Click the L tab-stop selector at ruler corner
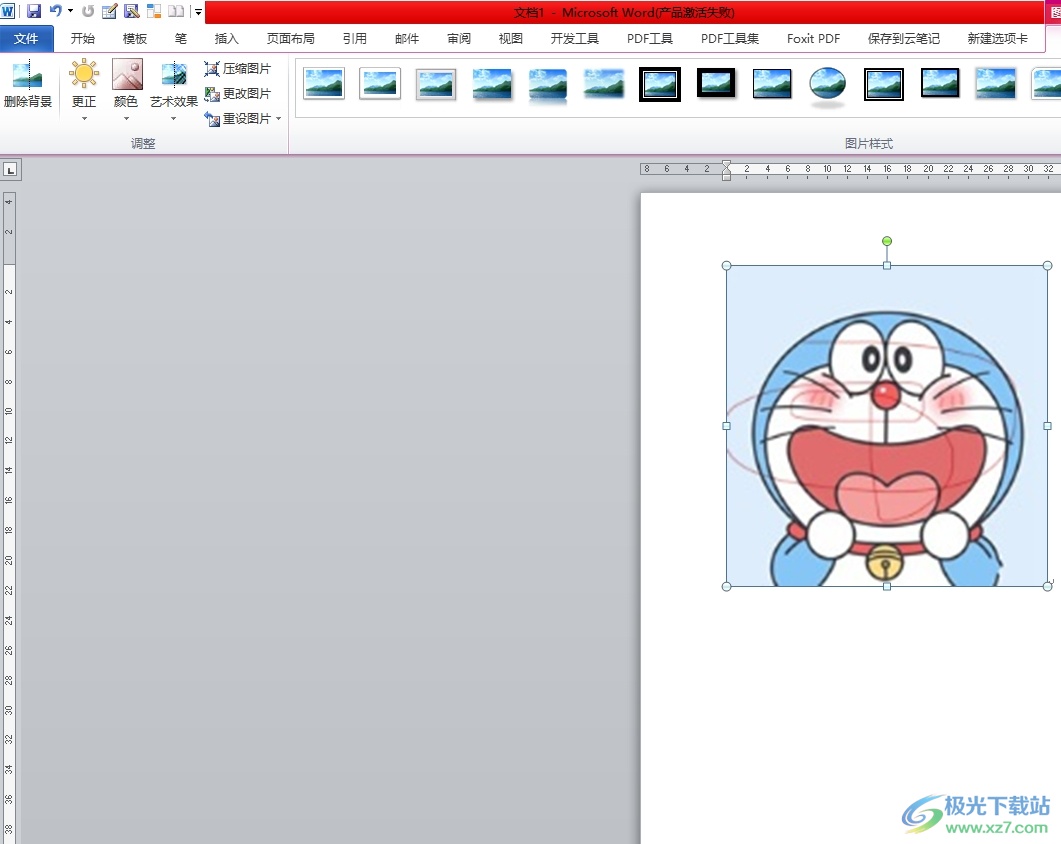Screen dimensions: 1061x844 click(11, 170)
